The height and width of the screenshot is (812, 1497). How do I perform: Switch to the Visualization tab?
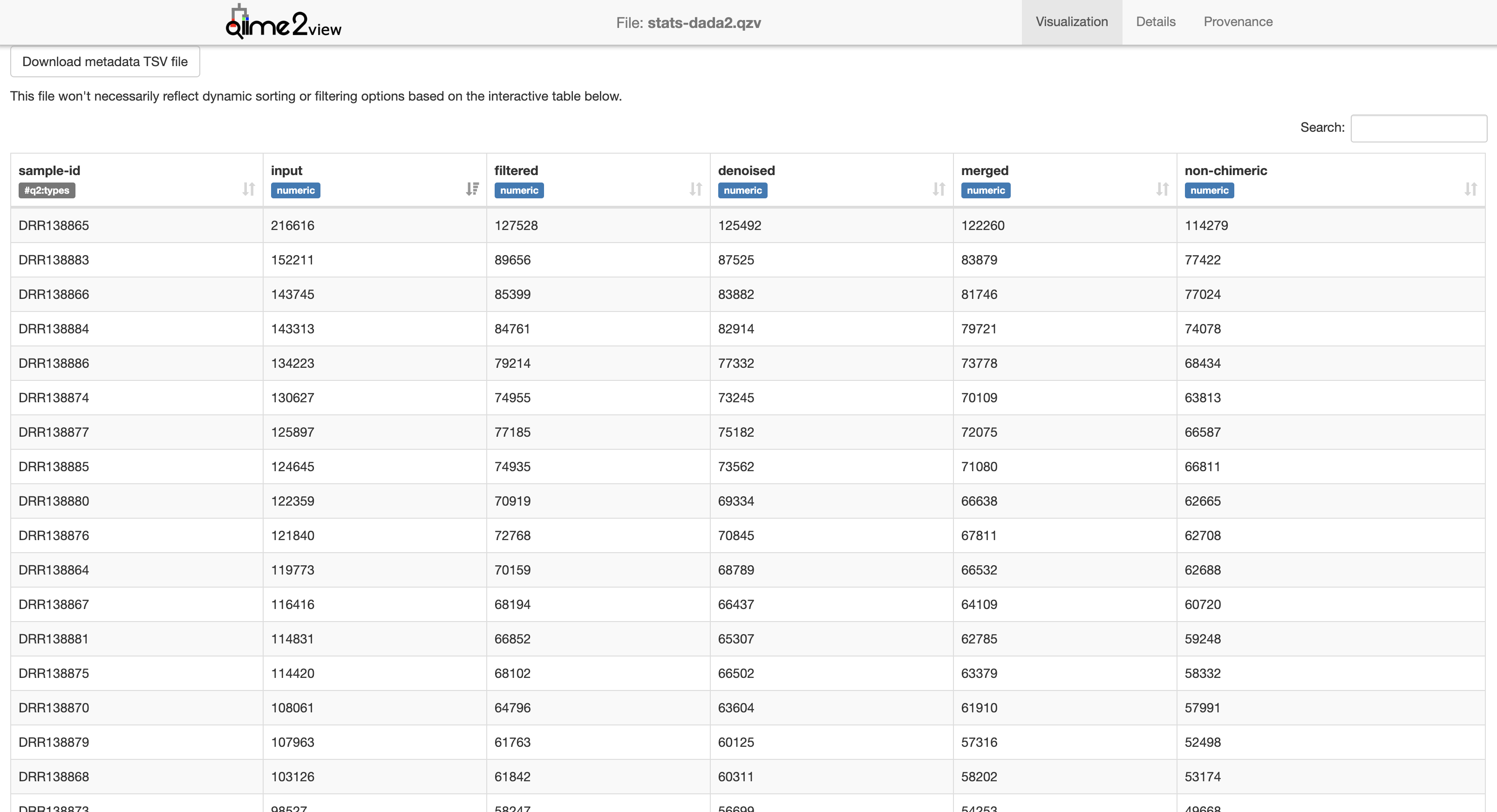point(1072,22)
